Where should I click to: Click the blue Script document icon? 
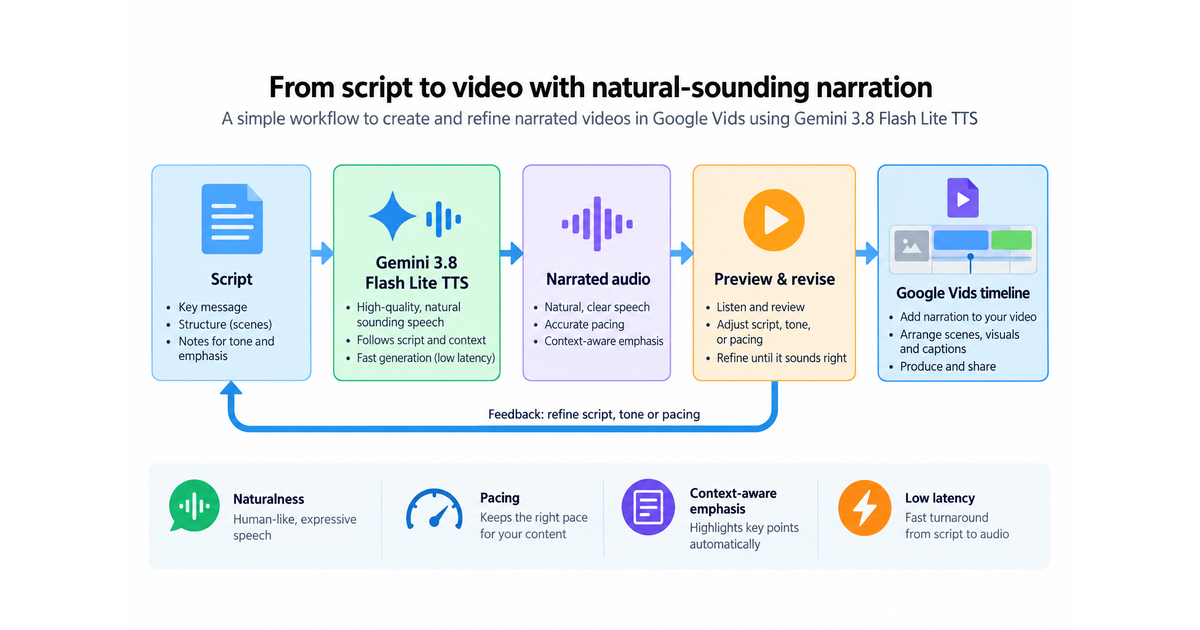click(231, 218)
